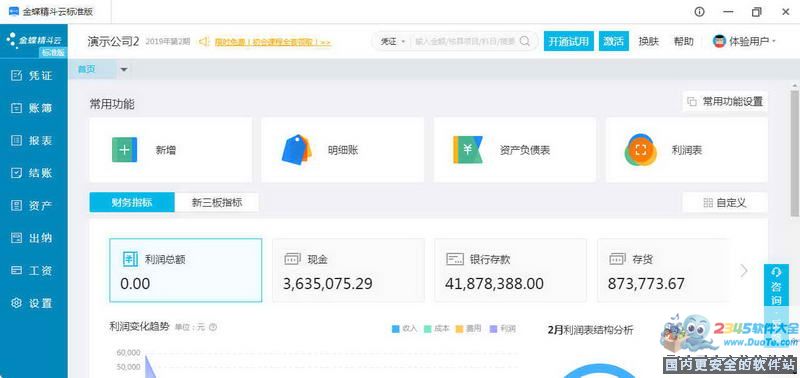Click the 利润表 orange circle icon
Screen dimensions: 800x378
[x=641, y=149]
